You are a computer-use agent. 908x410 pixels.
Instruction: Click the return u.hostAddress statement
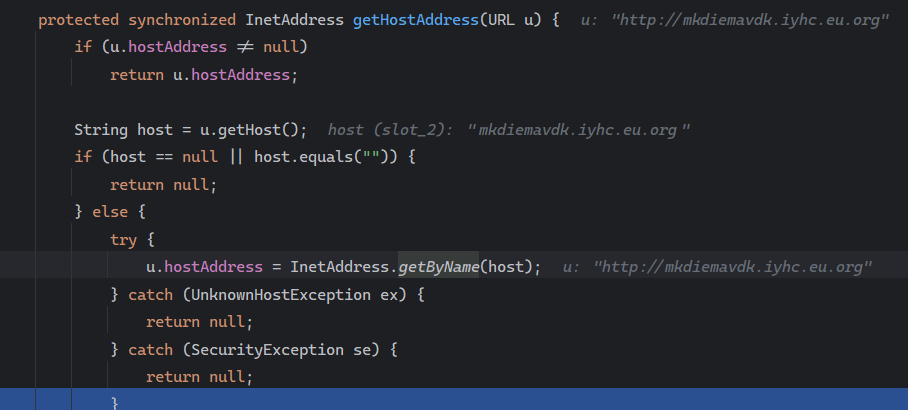(x=204, y=75)
